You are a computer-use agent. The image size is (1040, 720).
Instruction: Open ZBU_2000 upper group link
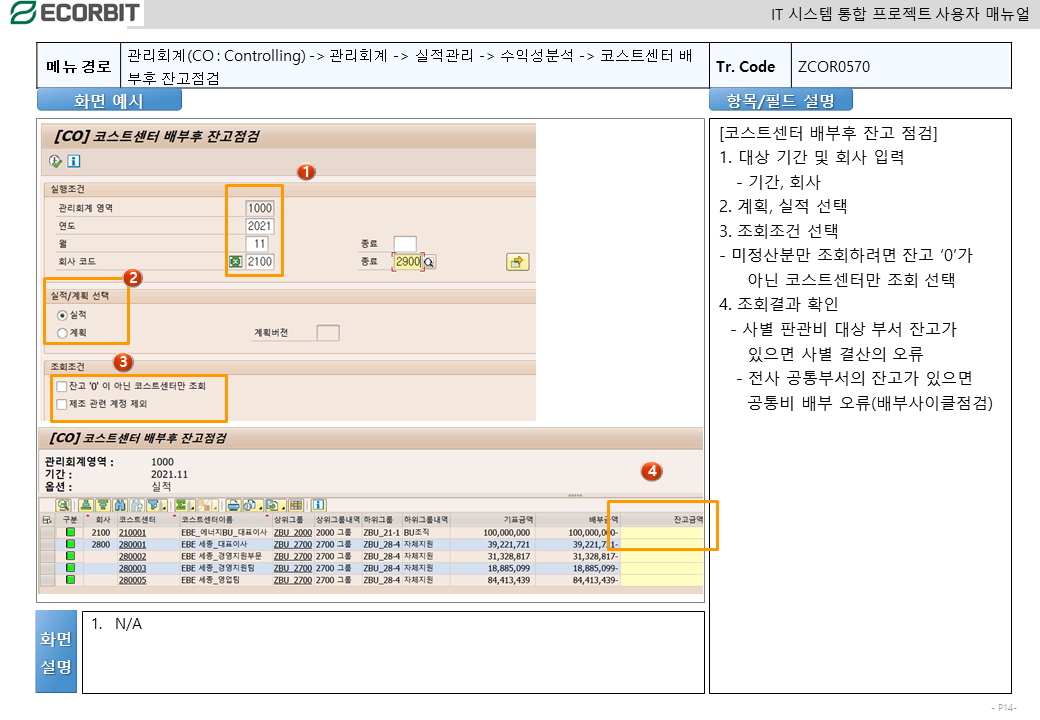click(292, 532)
